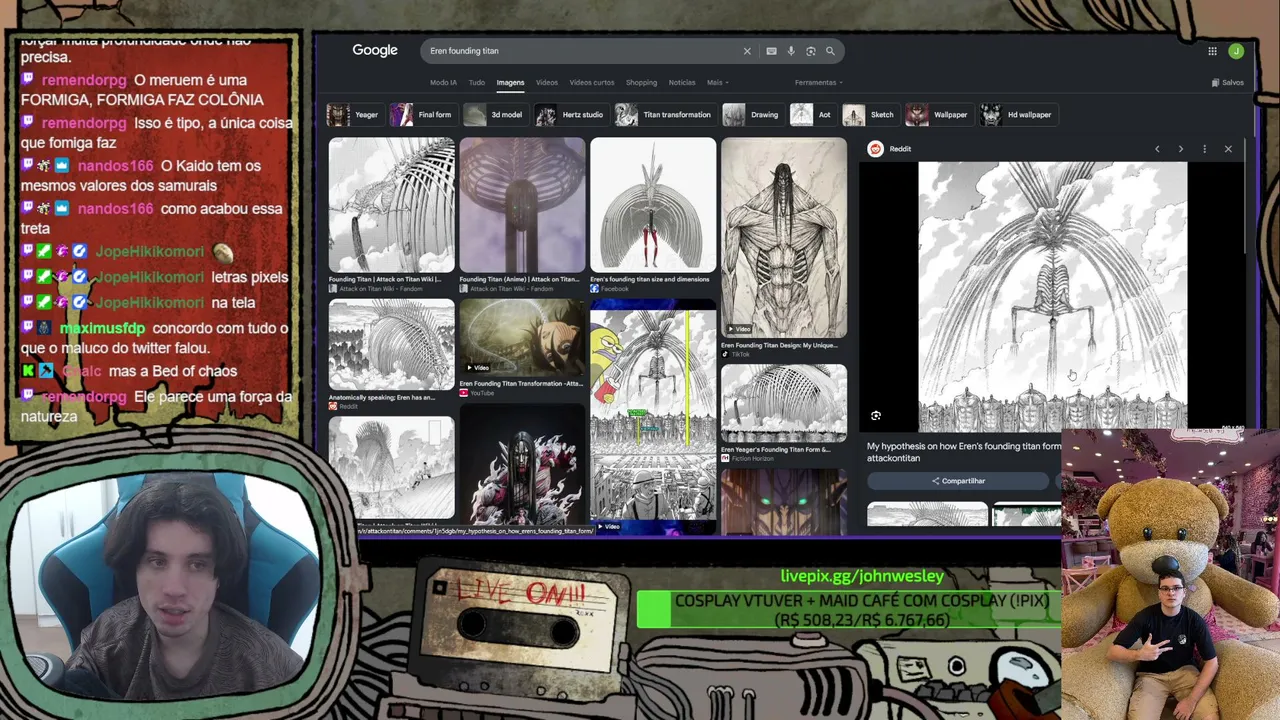Click the Compartilhar share button

958,481
